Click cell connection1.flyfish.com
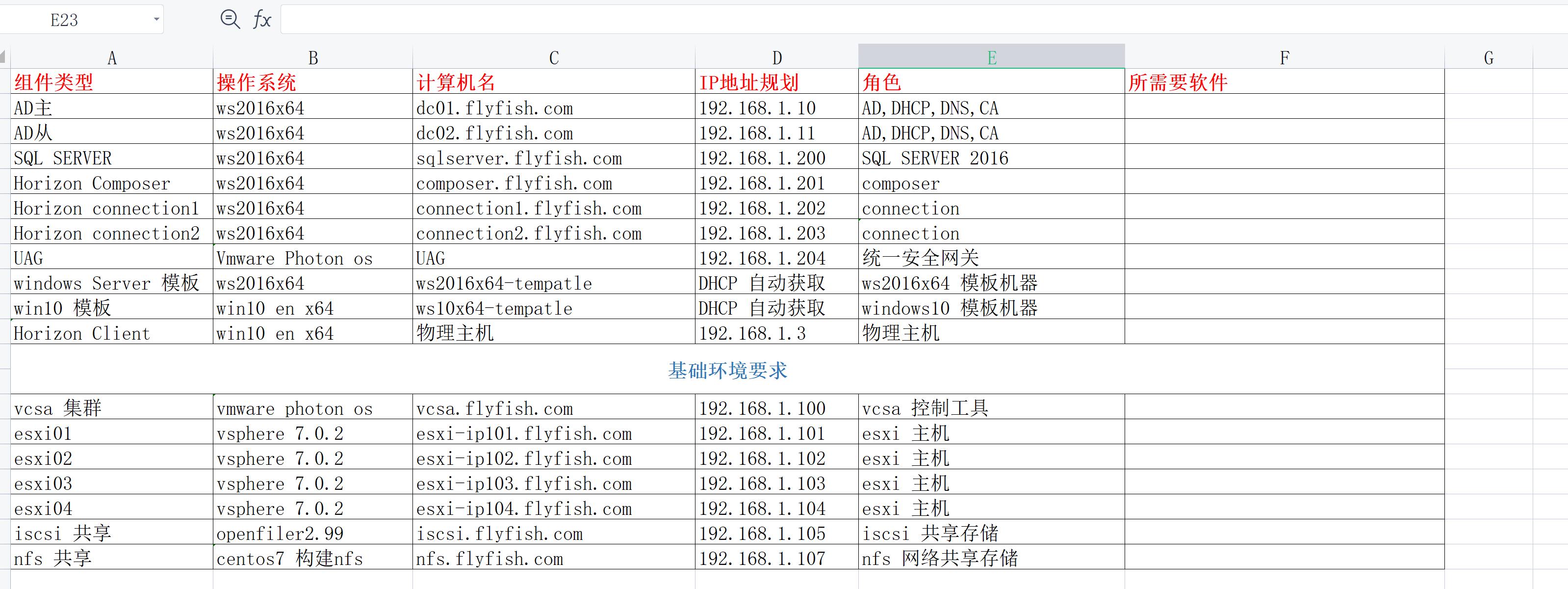The height and width of the screenshot is (589, 1568). (554, 207)
